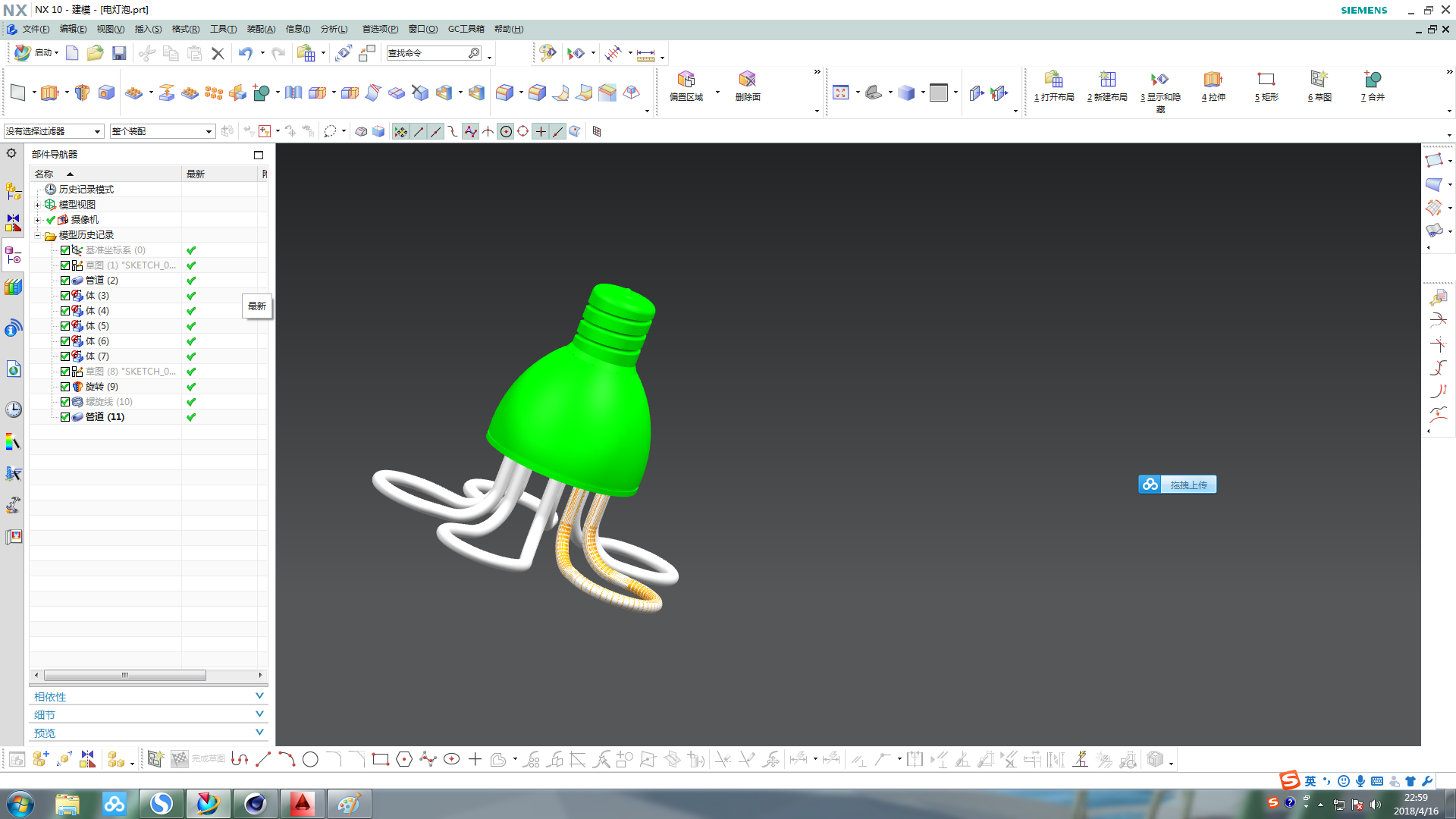Open the 删除面 tool
Image resolution: width=1456 pixels, height=819 pixels.
tap(748, 86)
